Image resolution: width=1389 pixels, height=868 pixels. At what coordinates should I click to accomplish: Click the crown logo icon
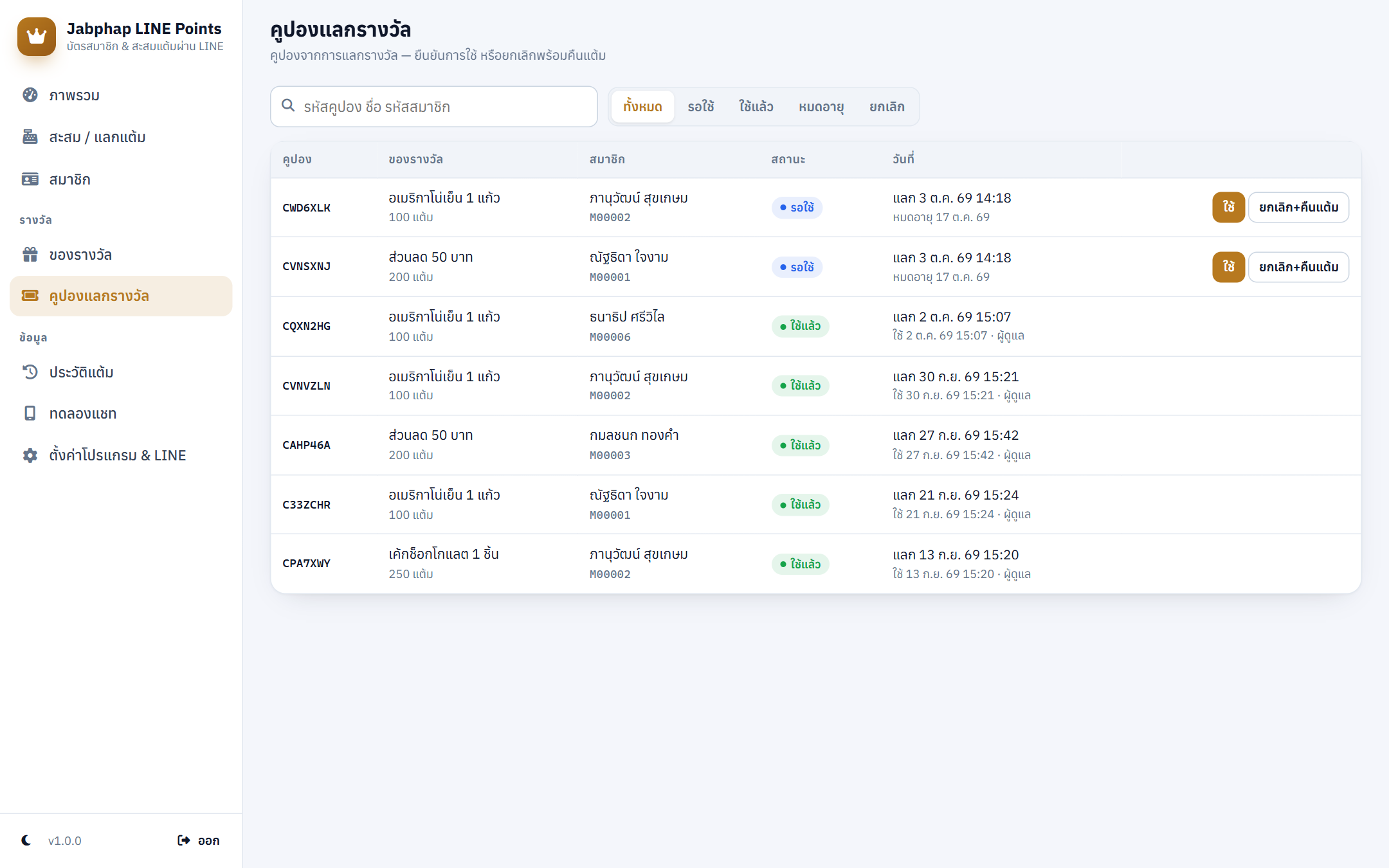[x=37, y=37]
